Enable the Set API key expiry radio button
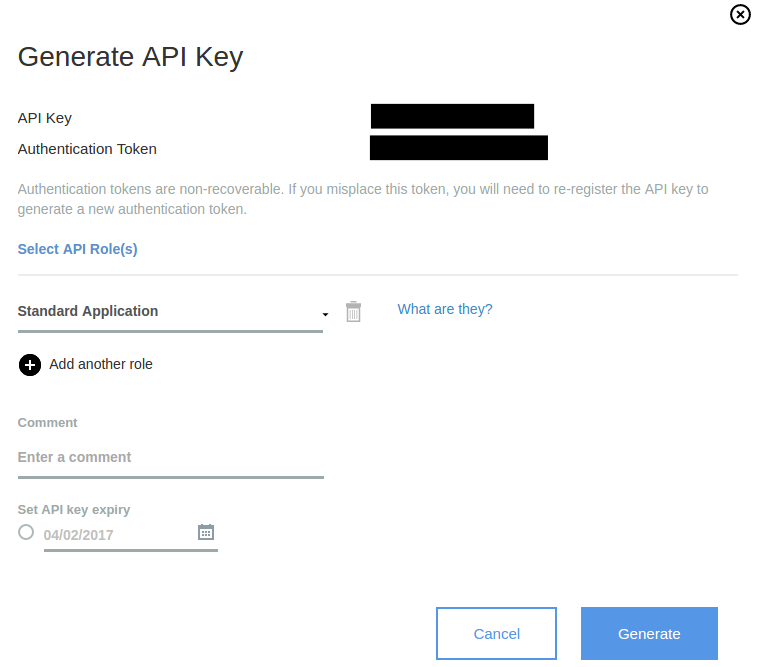761x667 pixels. pyautogui.click(x=26, y=532)
